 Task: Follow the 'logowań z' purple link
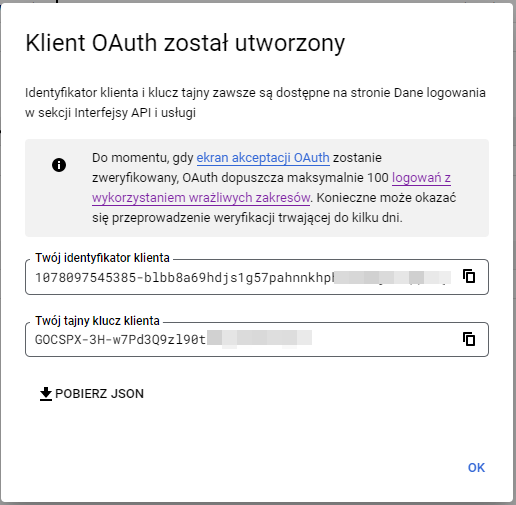(421, 178)
